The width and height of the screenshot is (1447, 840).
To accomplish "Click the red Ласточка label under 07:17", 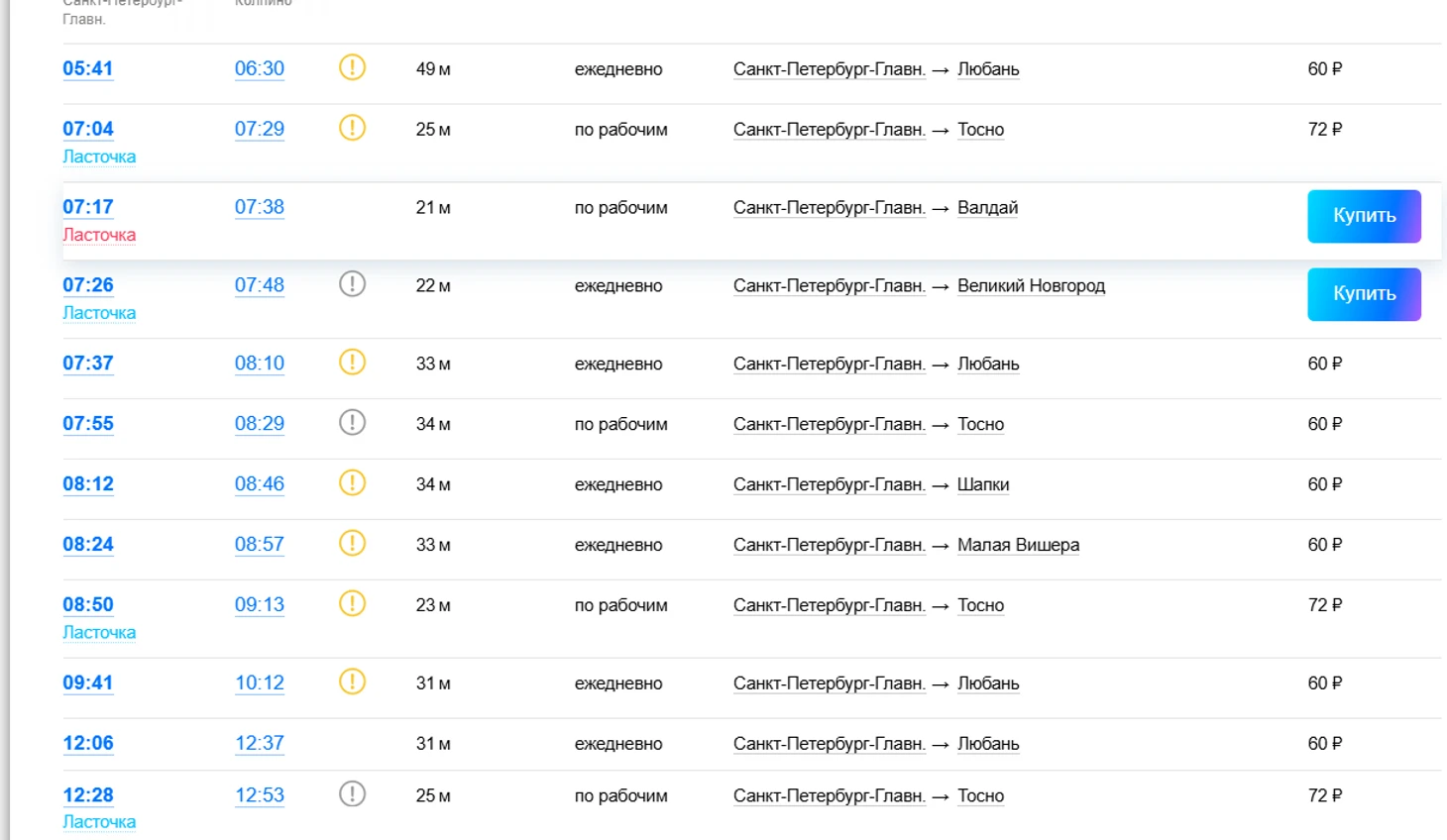I will (99, 235).
